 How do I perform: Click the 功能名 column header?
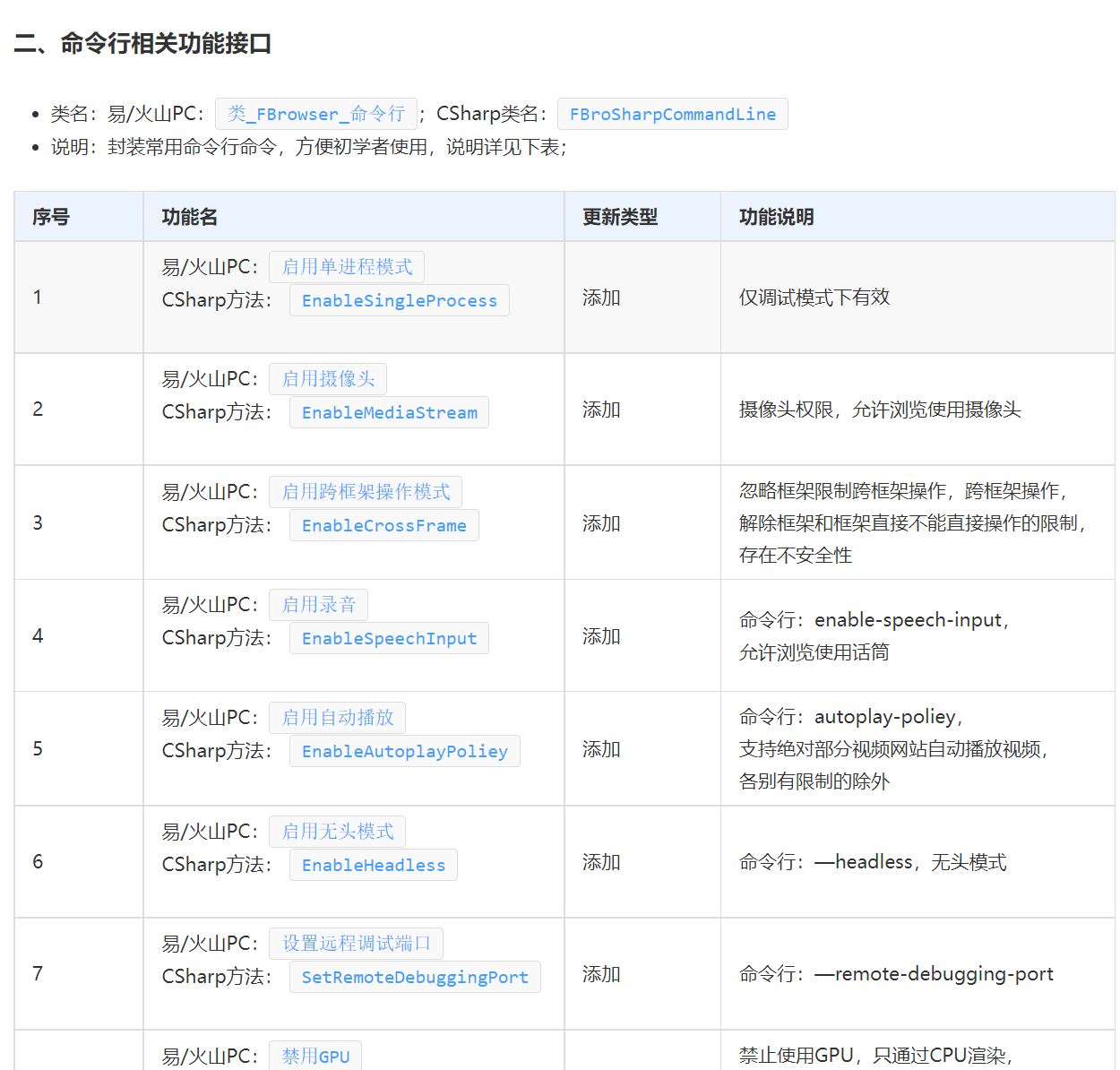click(x=189, y=217)
